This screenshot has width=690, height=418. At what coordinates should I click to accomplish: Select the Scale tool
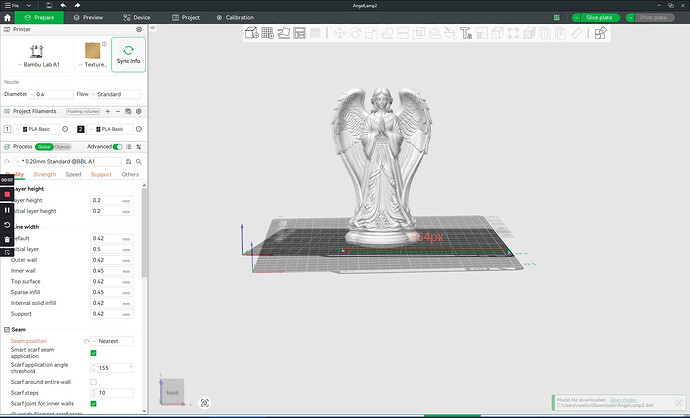(371, 33)
